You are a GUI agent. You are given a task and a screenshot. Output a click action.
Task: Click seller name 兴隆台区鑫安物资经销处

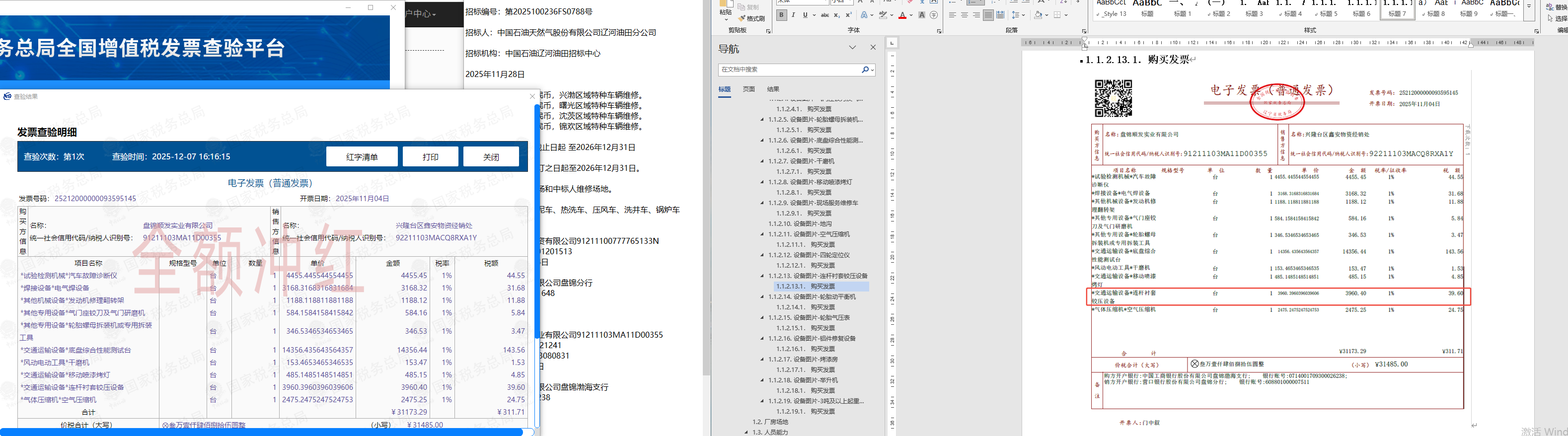(434, 226)
